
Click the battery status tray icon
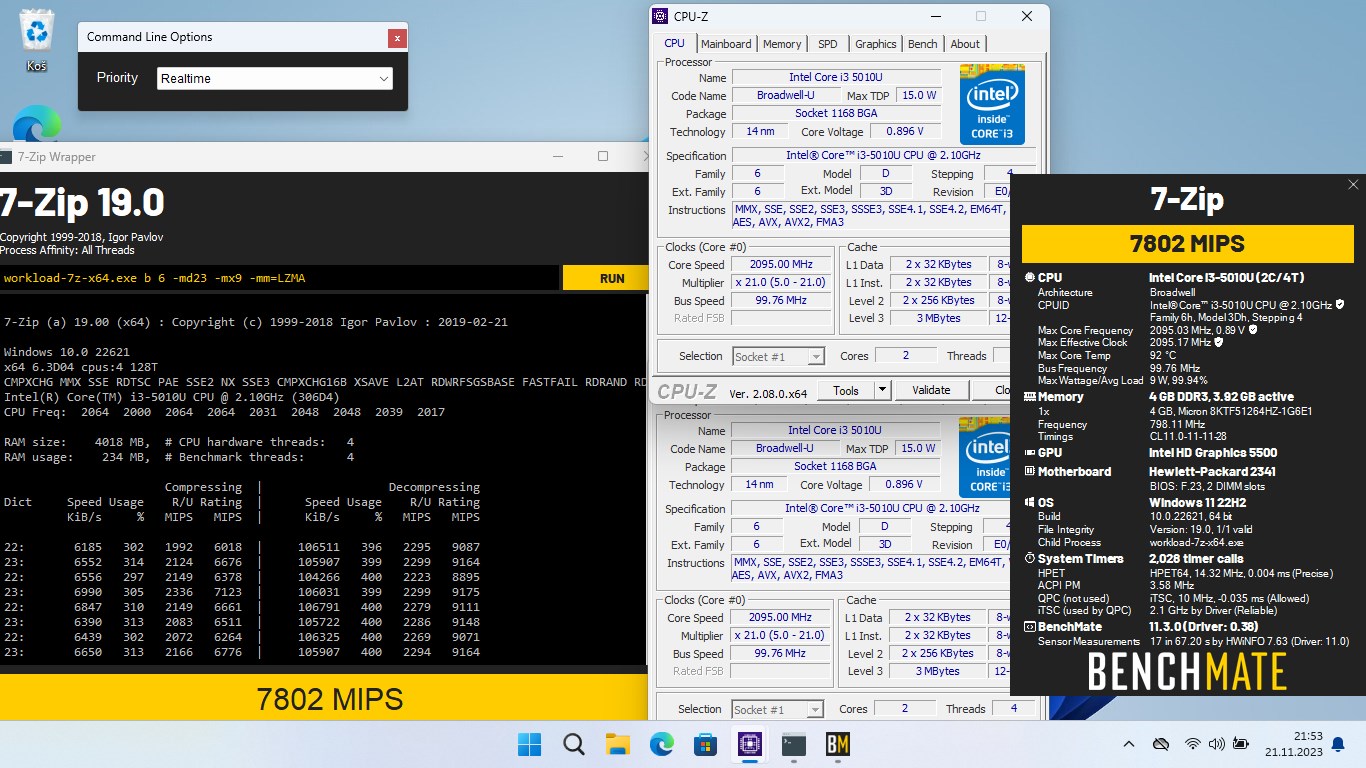tap(1240, 744)
